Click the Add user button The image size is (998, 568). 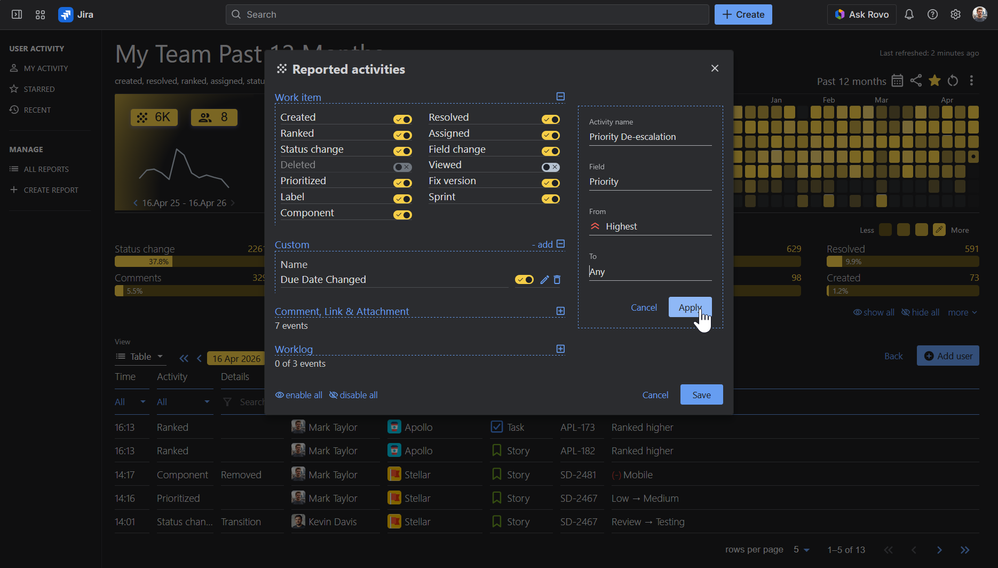(x=948, y=356)
